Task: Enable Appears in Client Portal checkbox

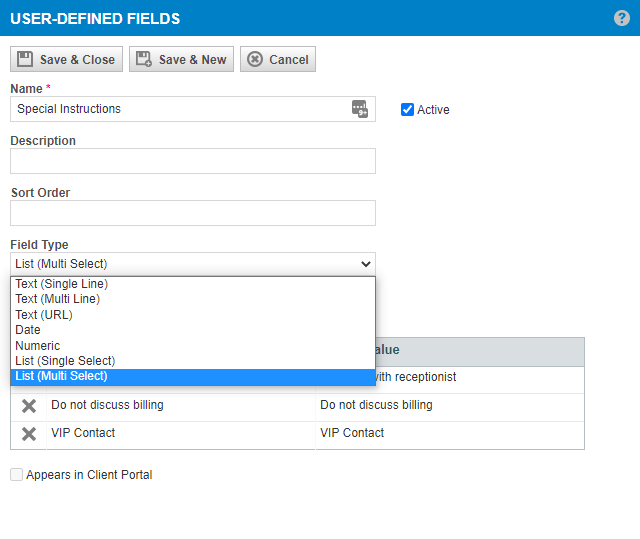Action: (16, 475)
